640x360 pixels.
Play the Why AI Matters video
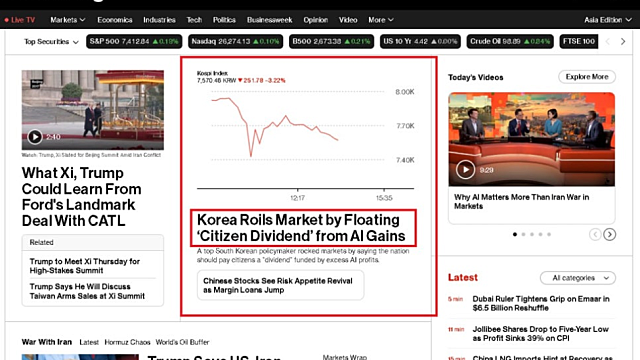click(465, 169)
